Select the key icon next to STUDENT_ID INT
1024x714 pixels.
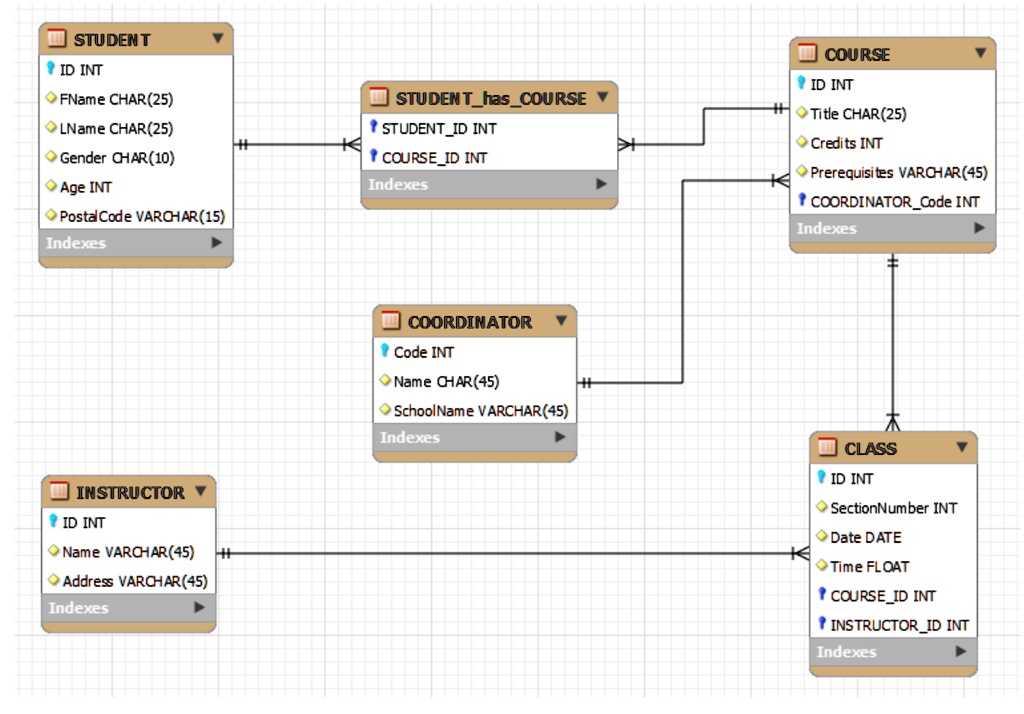[372, 128]
